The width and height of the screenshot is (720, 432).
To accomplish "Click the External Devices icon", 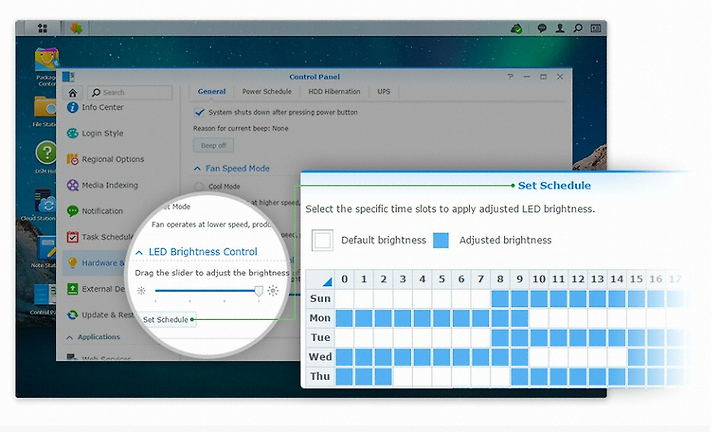I will click(x=73, y=289).
